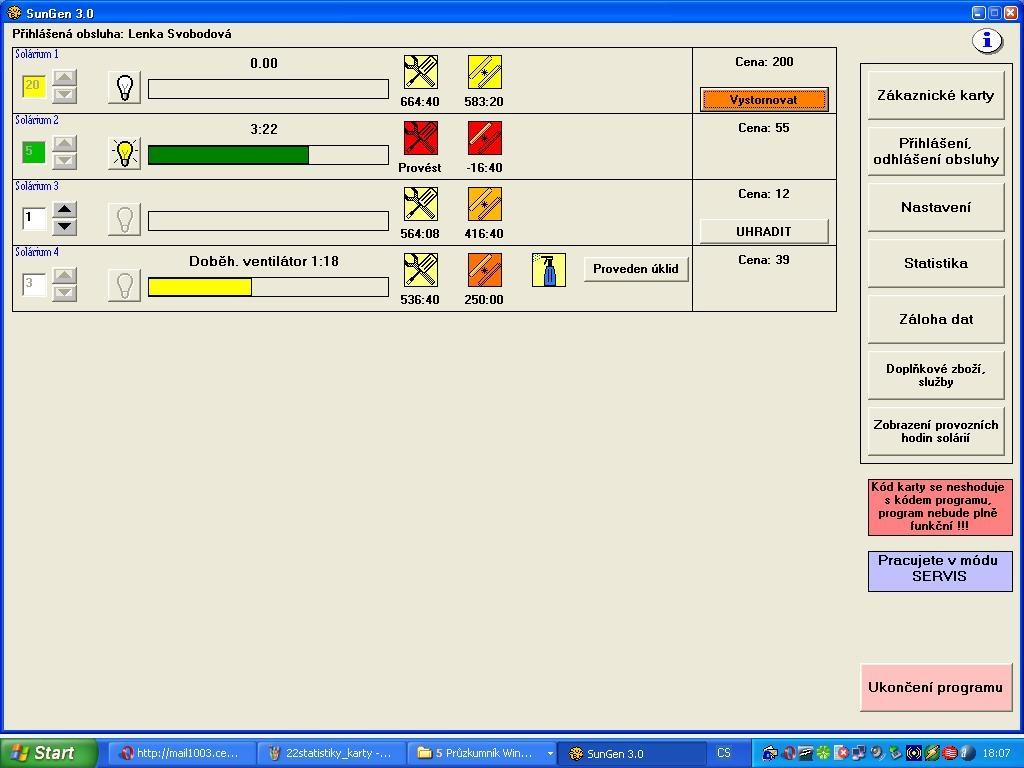Click red service icon labeled Provést
Viewport: 1024px width, 768px height.
[x=420, y=138]
